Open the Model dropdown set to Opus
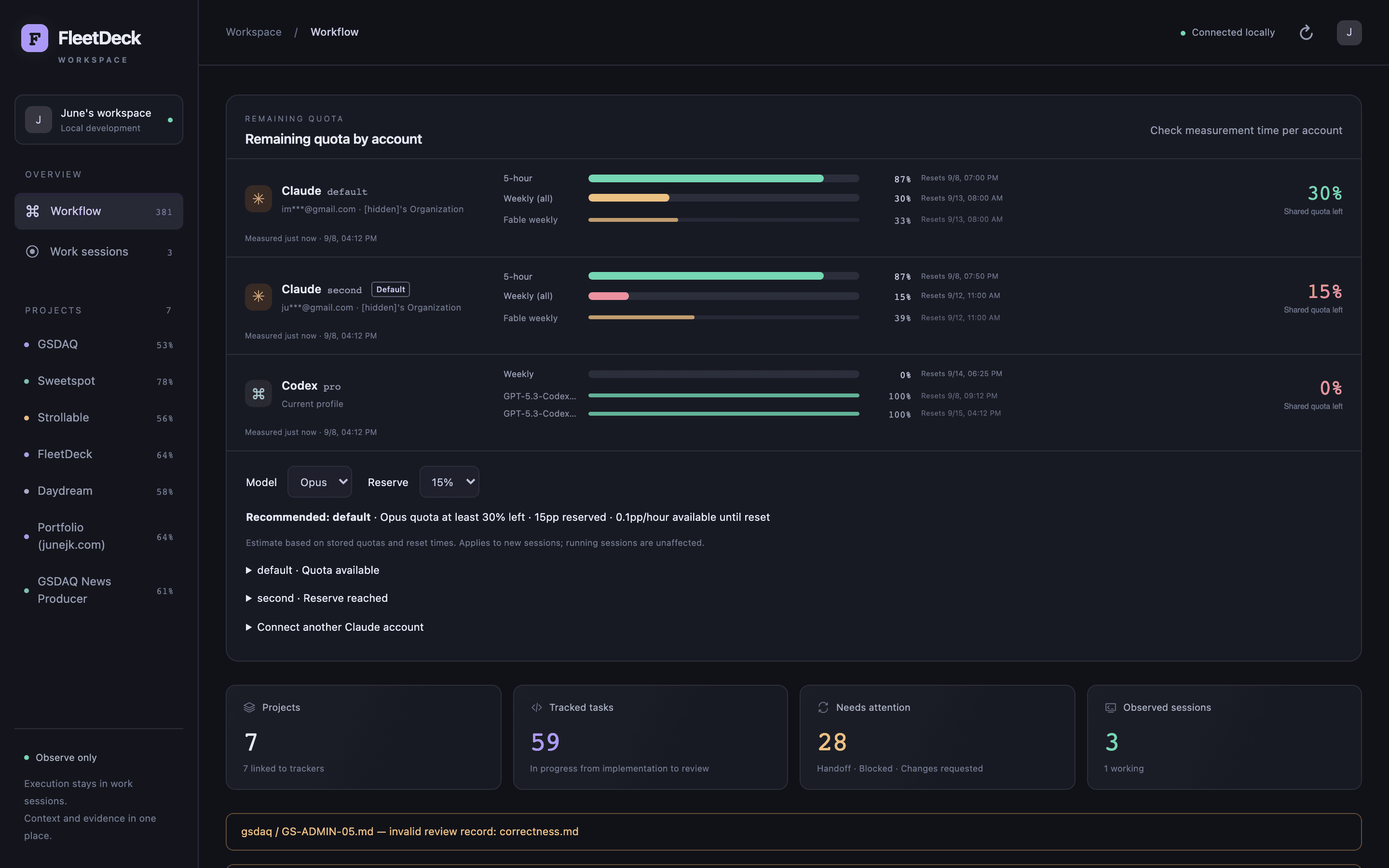Image resolution: width=1389 pixels, height=868 pixels. tap(320, 482)
